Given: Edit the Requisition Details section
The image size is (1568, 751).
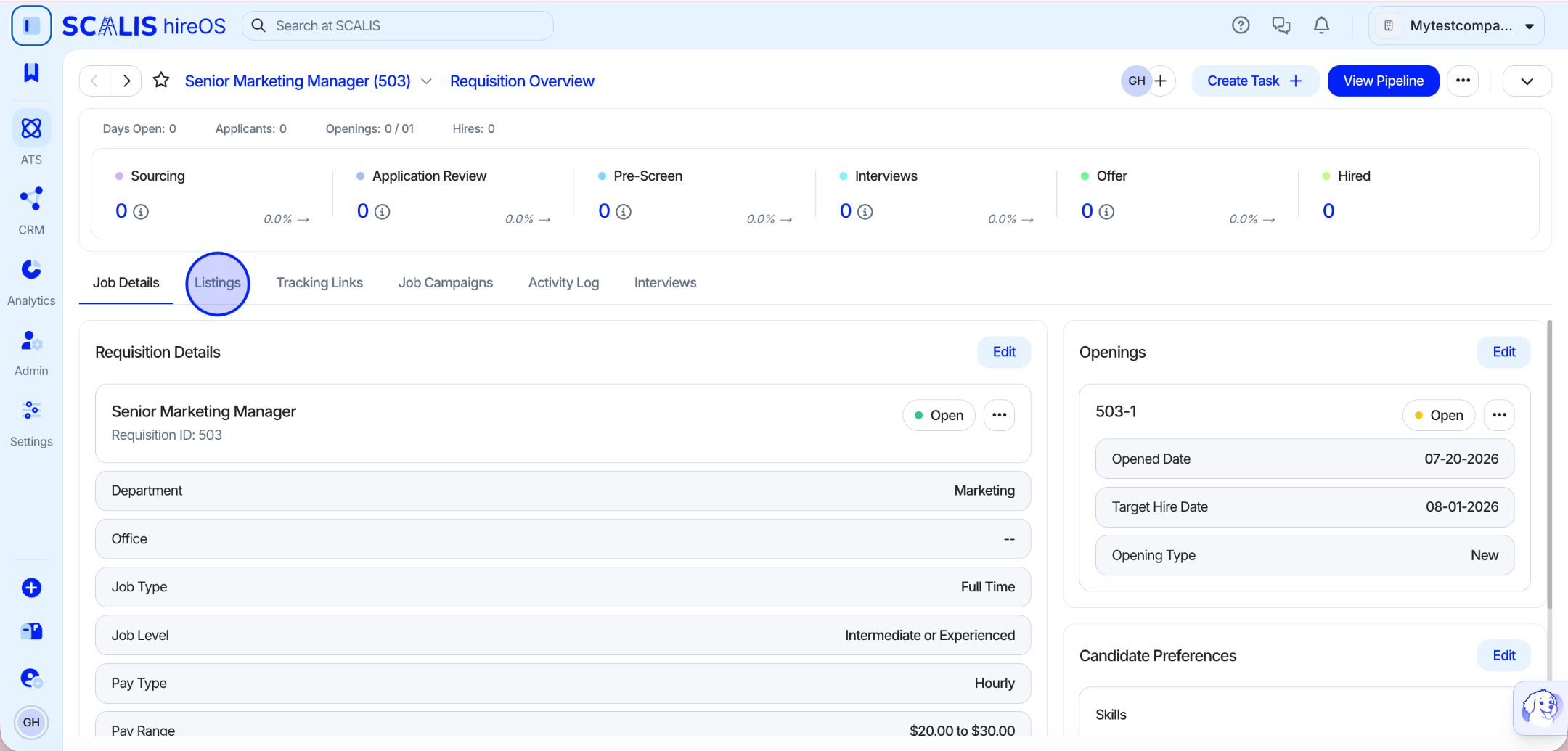Looking at the screenshot, I should [1004, 352].
